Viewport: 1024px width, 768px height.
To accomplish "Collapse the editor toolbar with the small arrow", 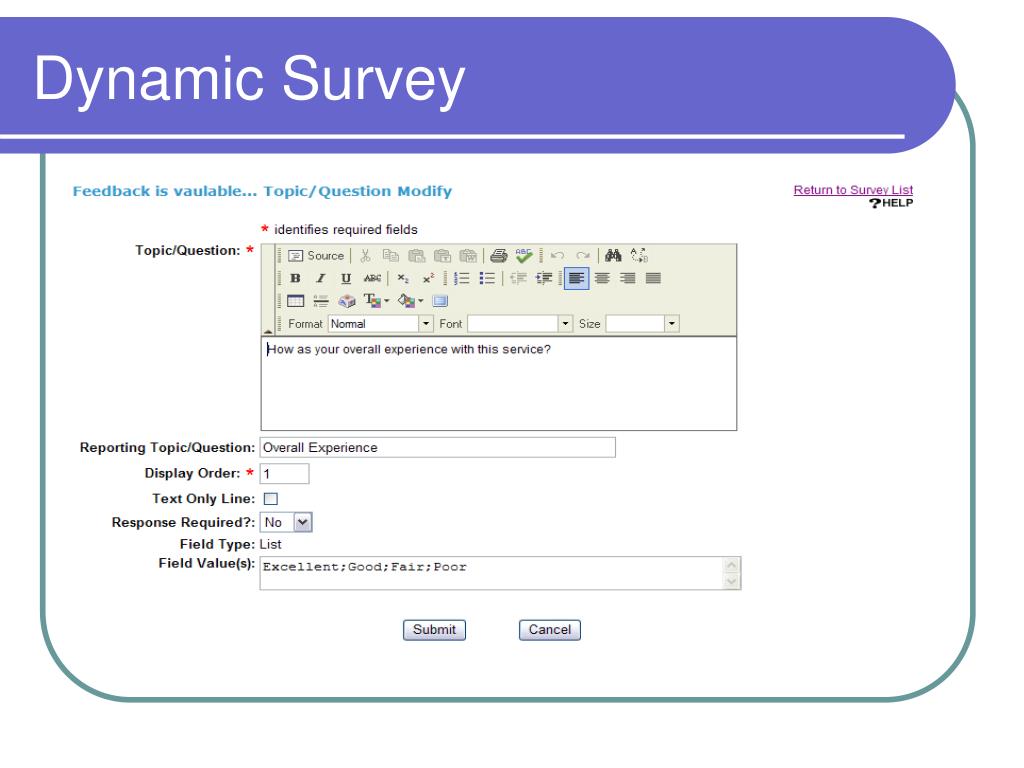I will [268, 331].
